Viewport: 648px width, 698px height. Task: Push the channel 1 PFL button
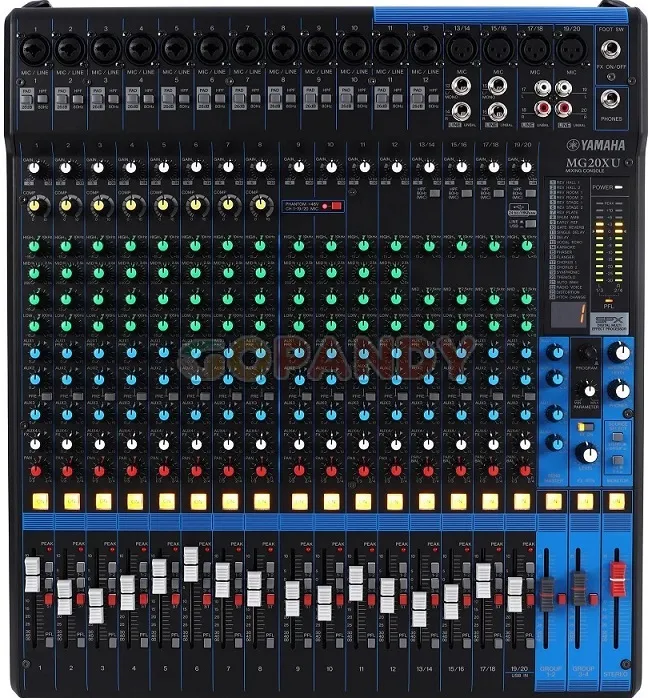pyautogui.click(x=49, y=642)
